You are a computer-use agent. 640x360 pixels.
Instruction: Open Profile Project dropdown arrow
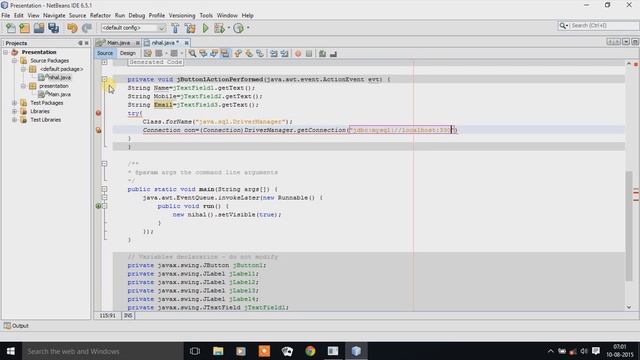coord(248,28)
